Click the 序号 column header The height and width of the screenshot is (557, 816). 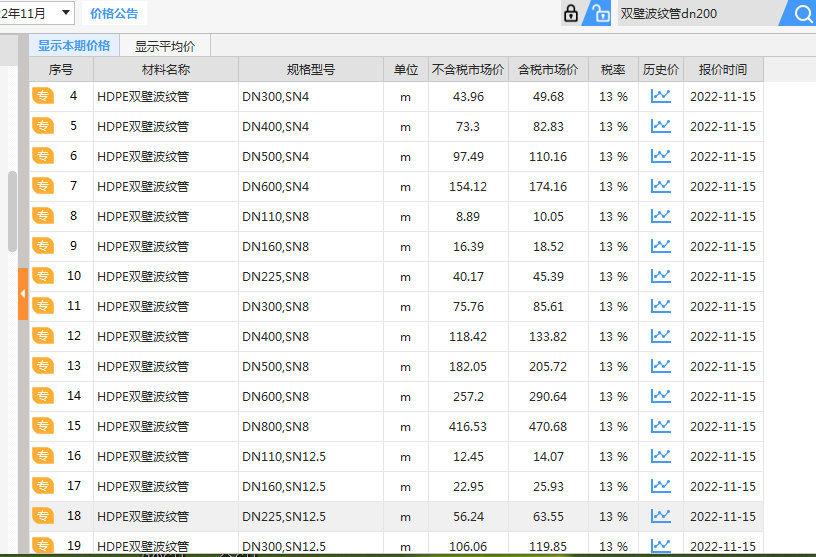tap(61, 70)
